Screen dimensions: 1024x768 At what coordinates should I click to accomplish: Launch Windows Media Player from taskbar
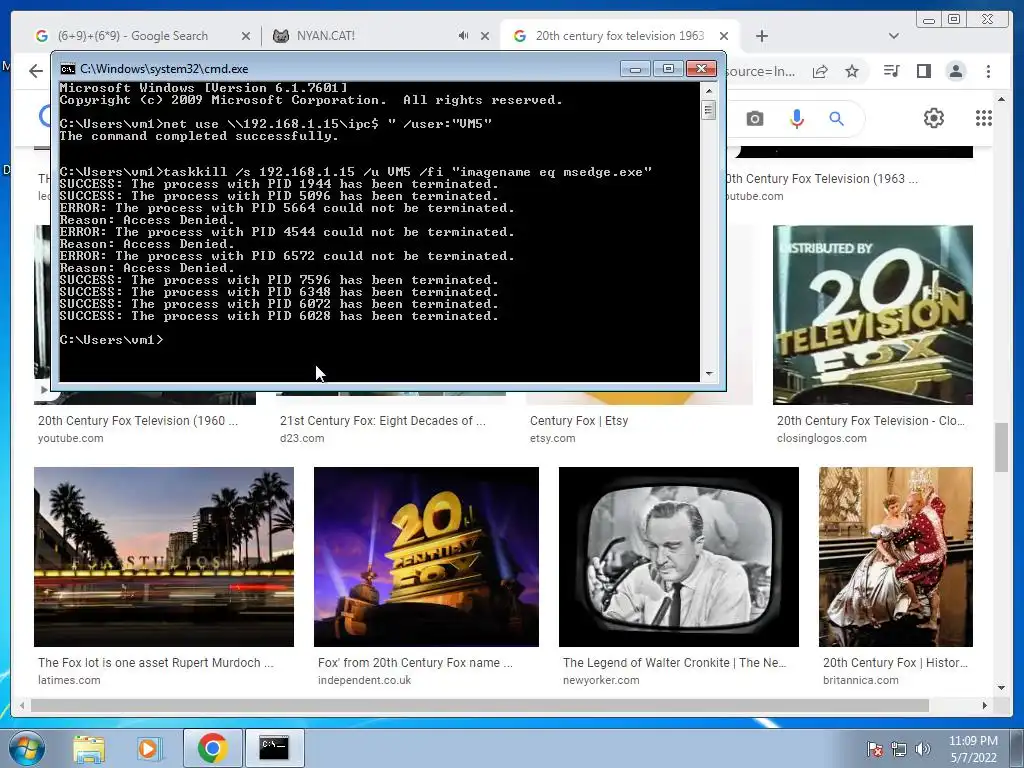(148, 748)
